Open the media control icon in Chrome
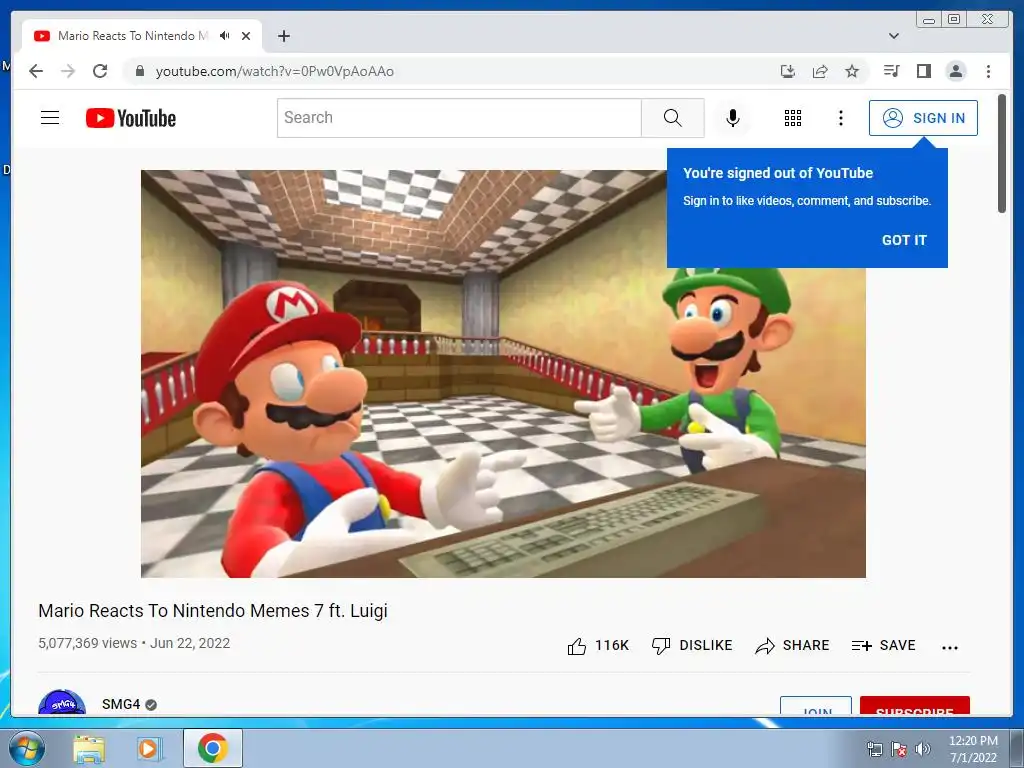This screenshot has width=1024, height=768. pyautogui.click(x=891, y=71)
